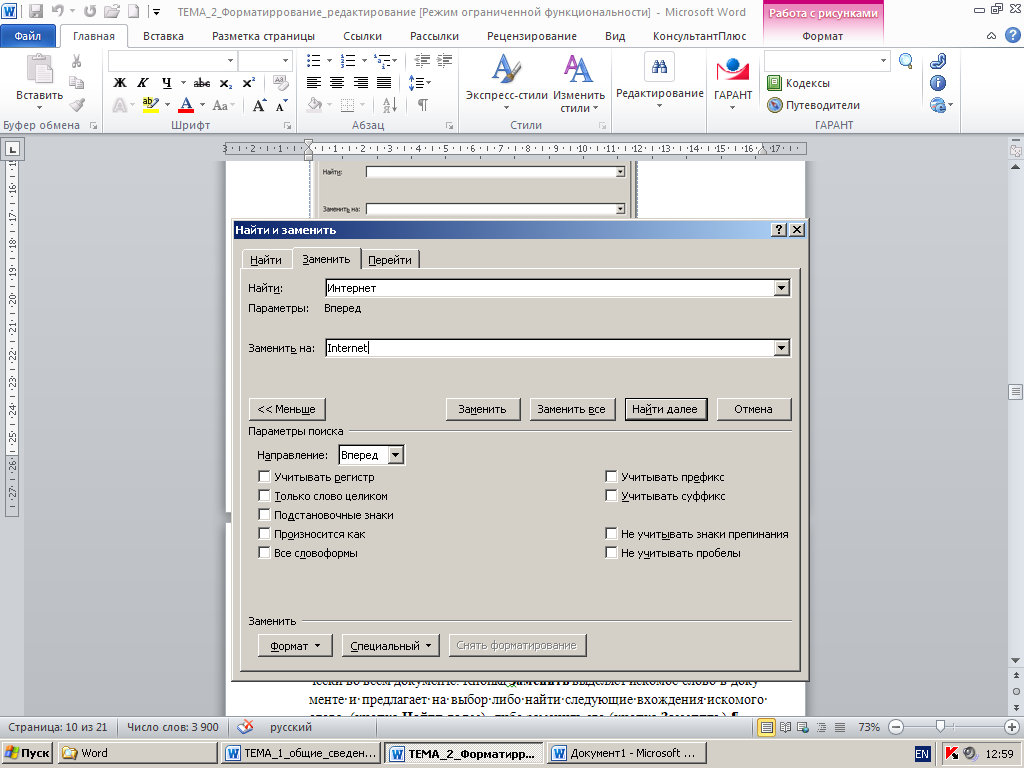Open the Пуск Start menu
Viewport: 1024px width, 768px height.
point(26,753)
